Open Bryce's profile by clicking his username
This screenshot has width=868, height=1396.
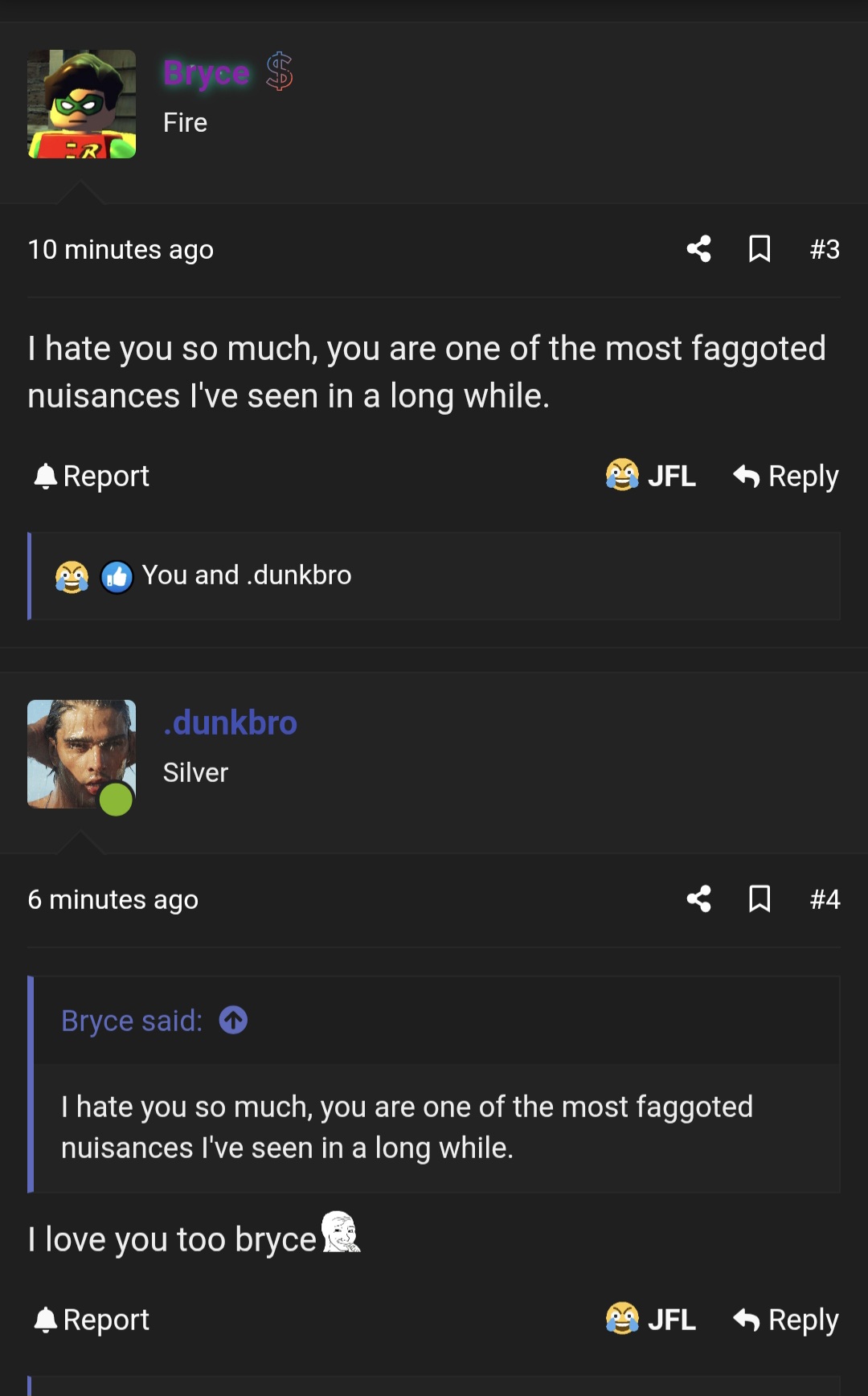click(x=205, y=72)
